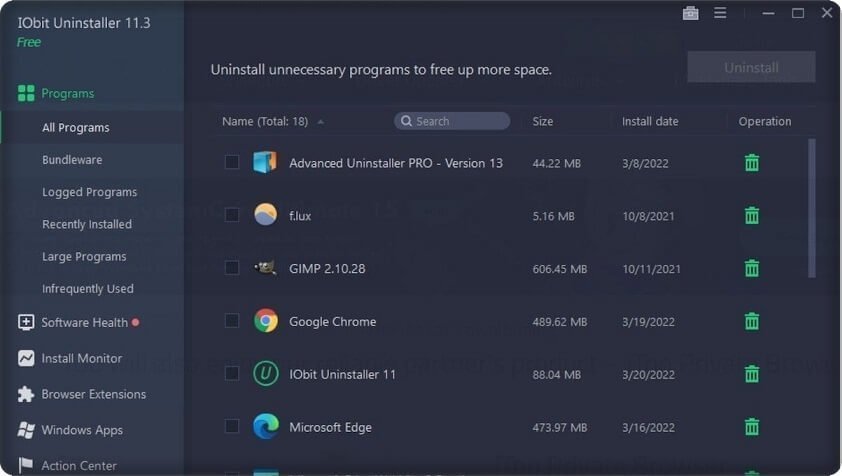The height and width of the screenshot is (476, 842).
Task: Click the 606.45 MB size value
Action: (560, 269)
